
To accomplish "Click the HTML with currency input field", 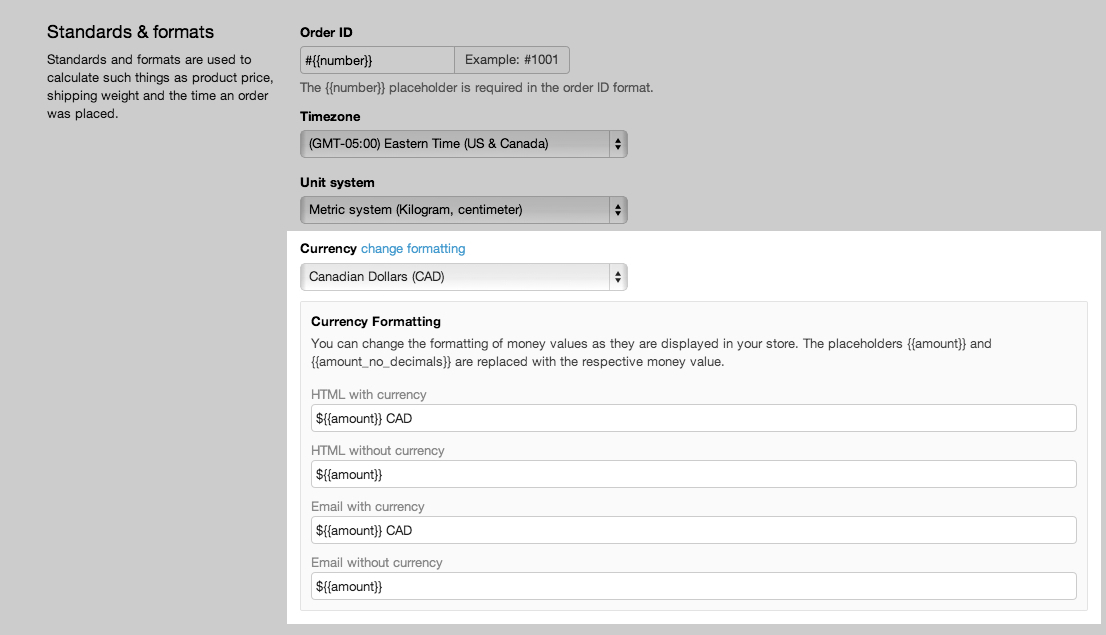I will click(693, 418).
